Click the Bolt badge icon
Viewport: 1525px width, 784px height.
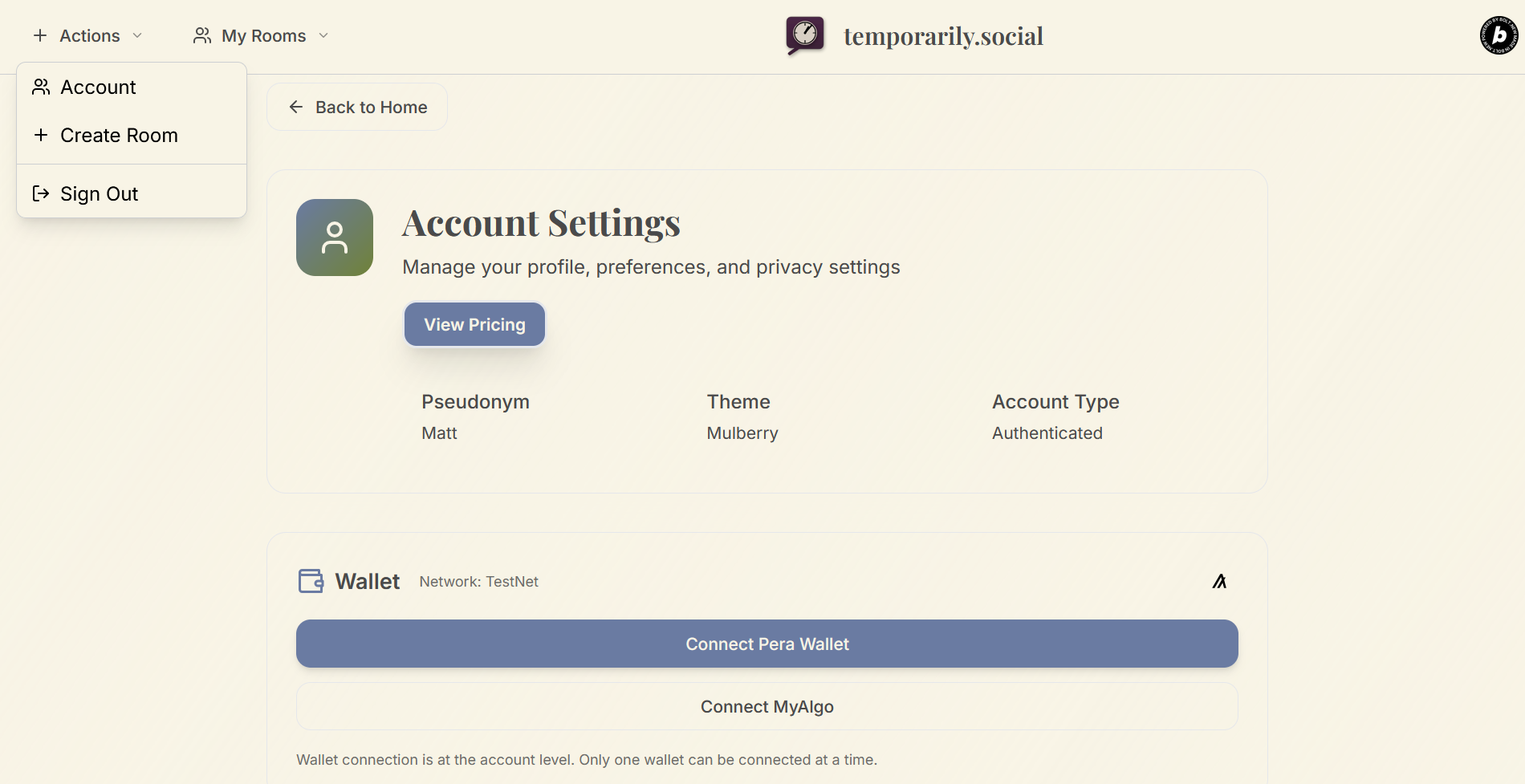[1499, 35]
